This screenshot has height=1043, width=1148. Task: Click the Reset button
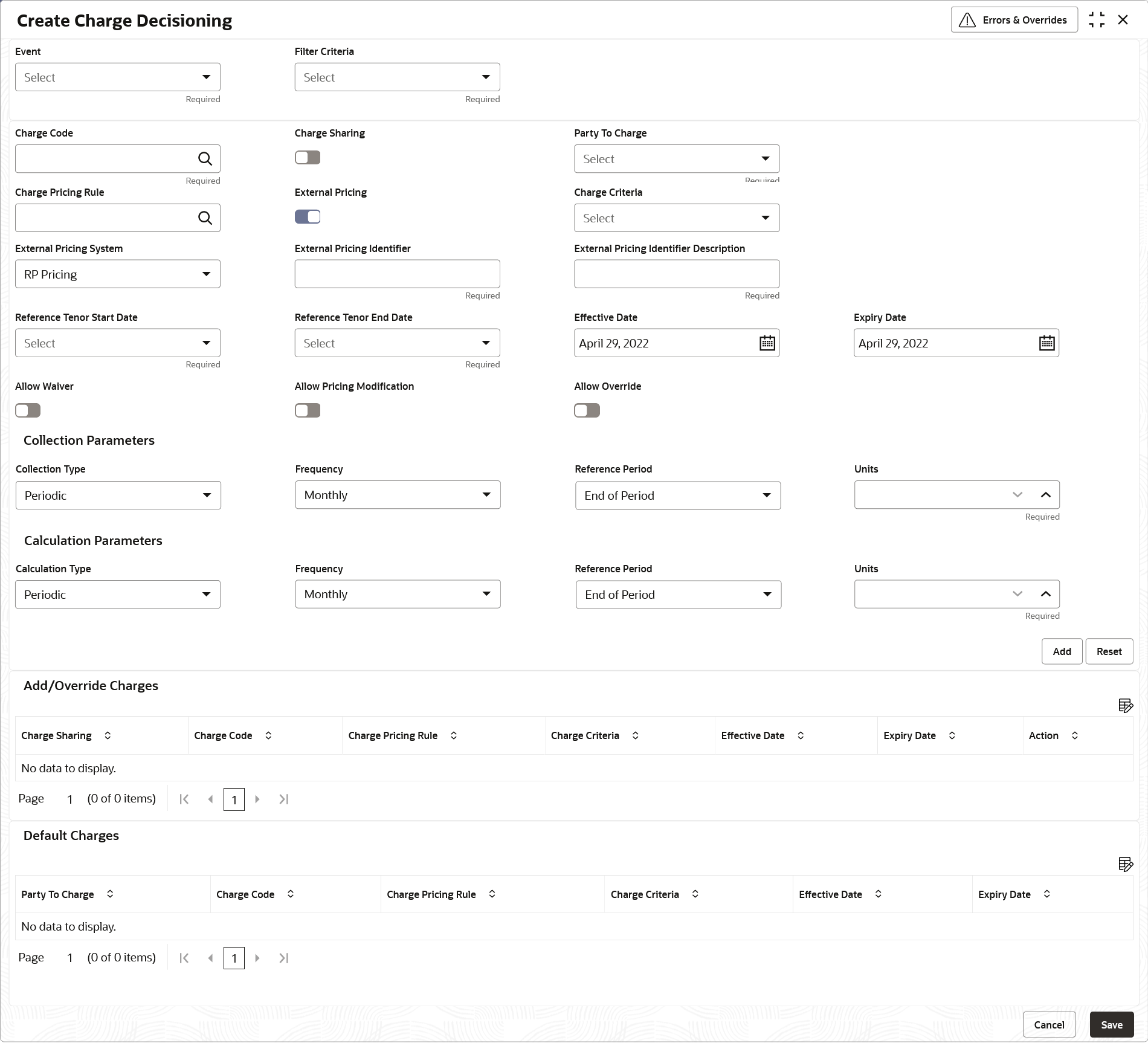(x=1109, y=651)
